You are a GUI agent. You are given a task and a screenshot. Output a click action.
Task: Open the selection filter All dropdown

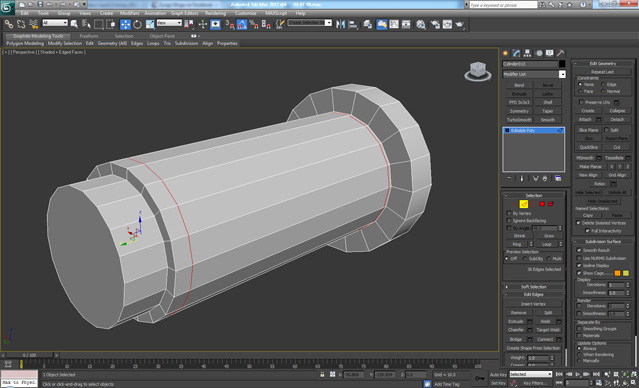pos(55,23)
